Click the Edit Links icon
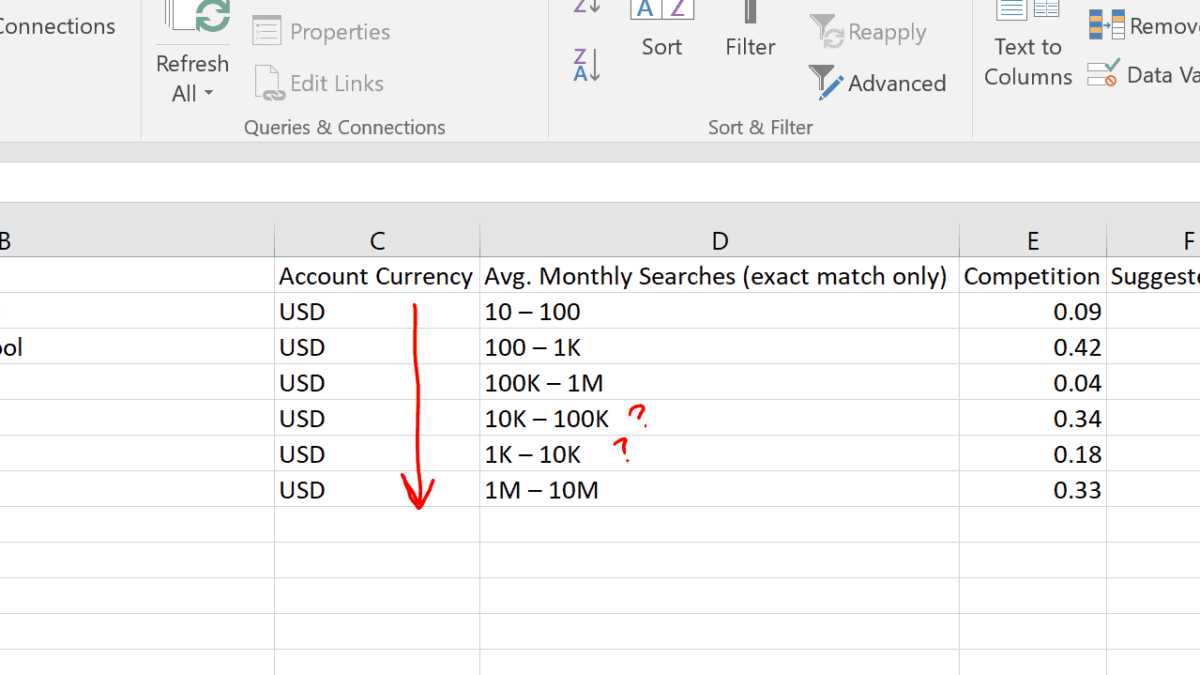The height and width of the screenshot is (675, 1200). pyautogui.click(x=270, y=83)
